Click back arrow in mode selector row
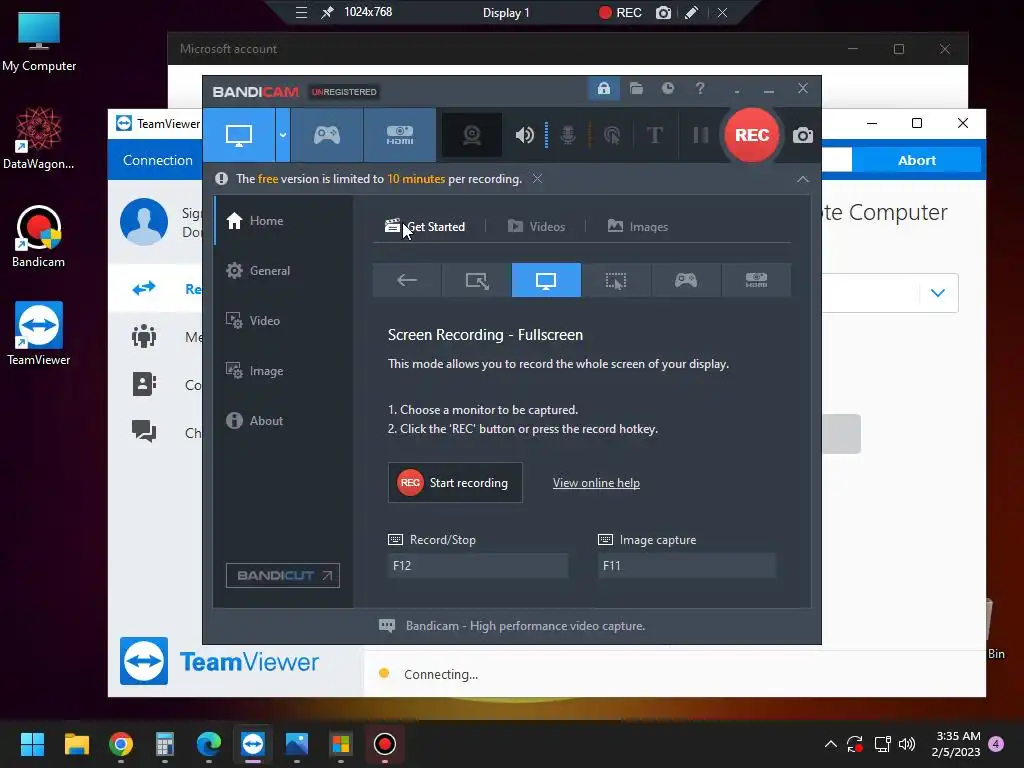The height and width of the screenshot is (768, 1024). click(407, 280)
